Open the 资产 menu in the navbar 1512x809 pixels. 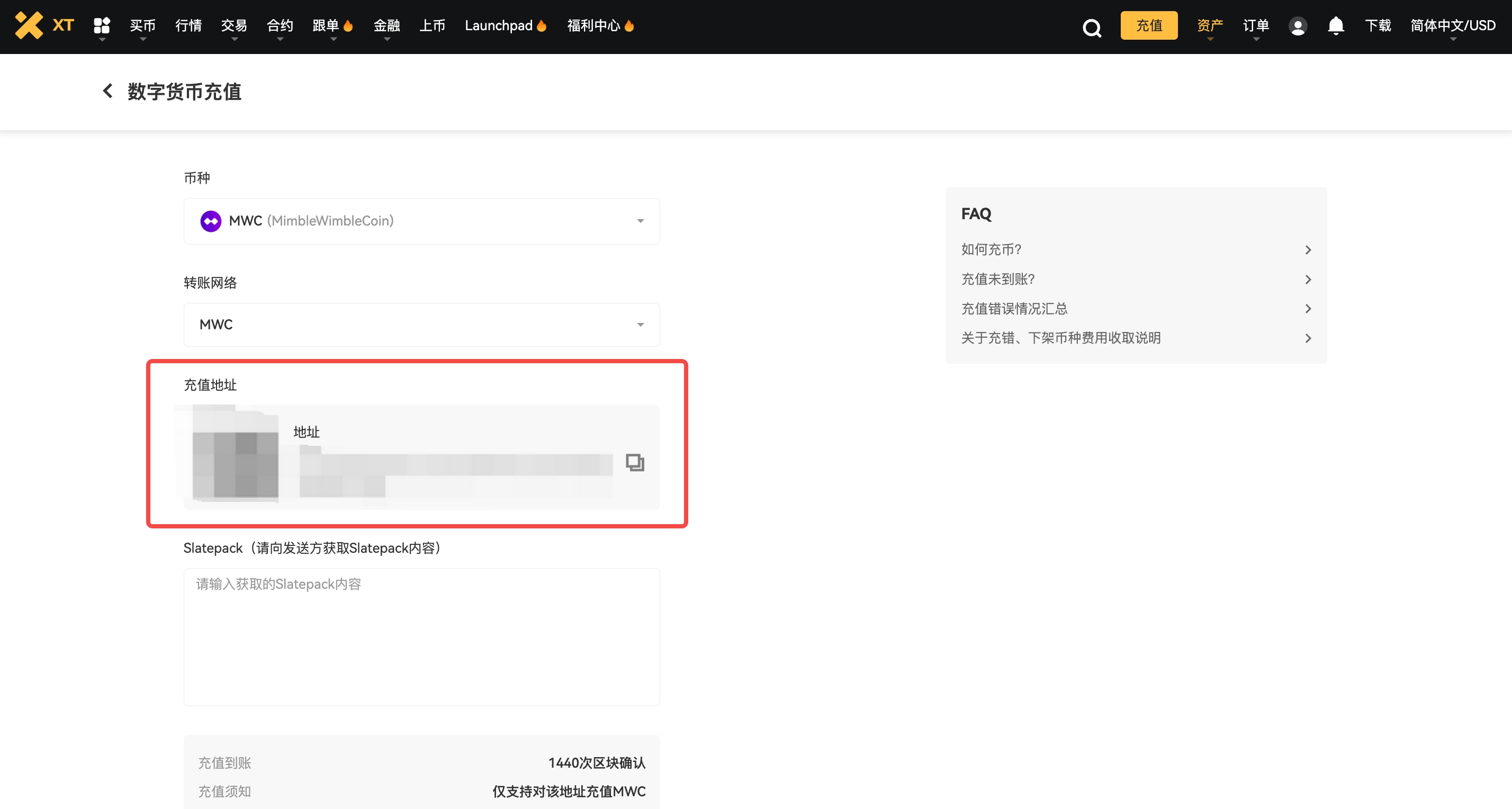[x=1209, y=25]
